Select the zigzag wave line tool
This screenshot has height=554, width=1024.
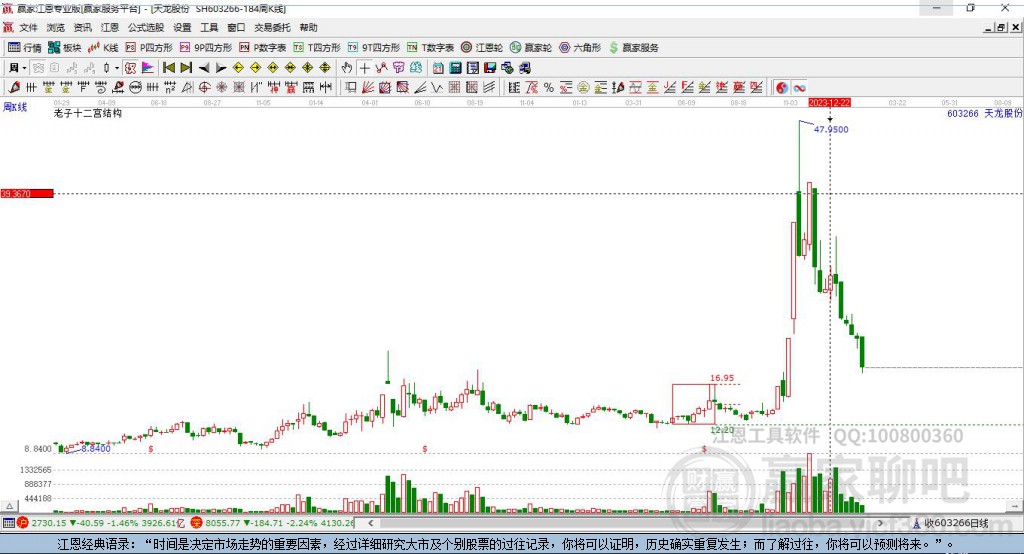click(x=437, y=88)
